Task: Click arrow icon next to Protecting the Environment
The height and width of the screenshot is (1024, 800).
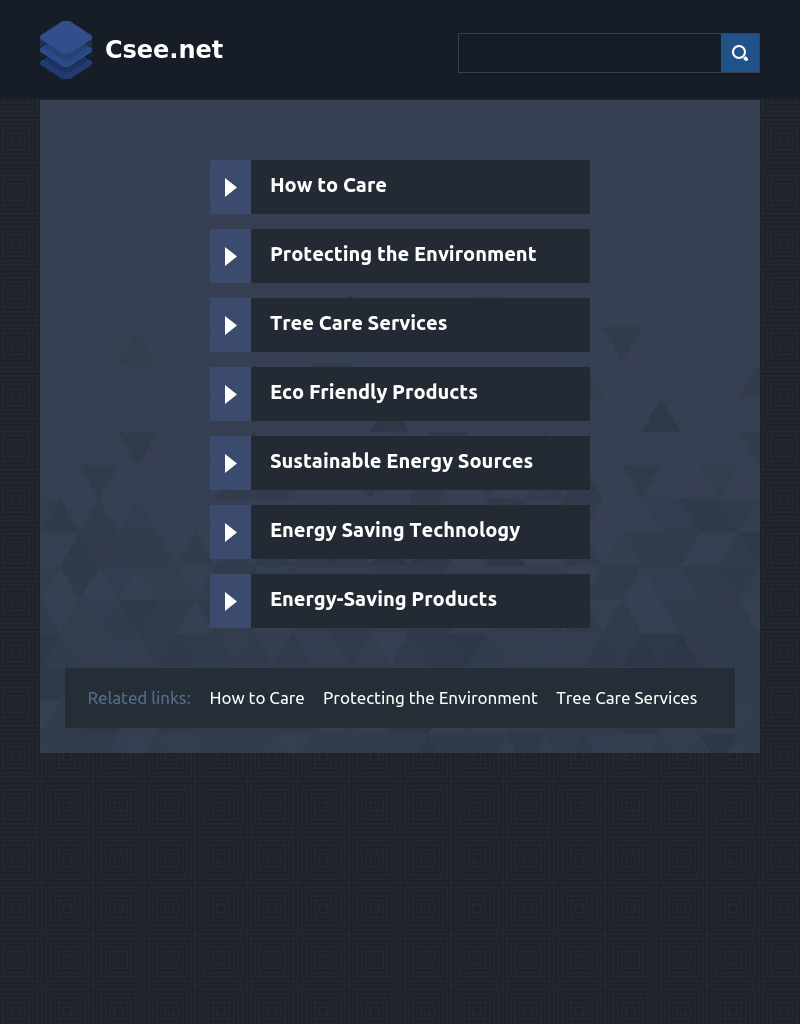Action: [x=230, y=256]
